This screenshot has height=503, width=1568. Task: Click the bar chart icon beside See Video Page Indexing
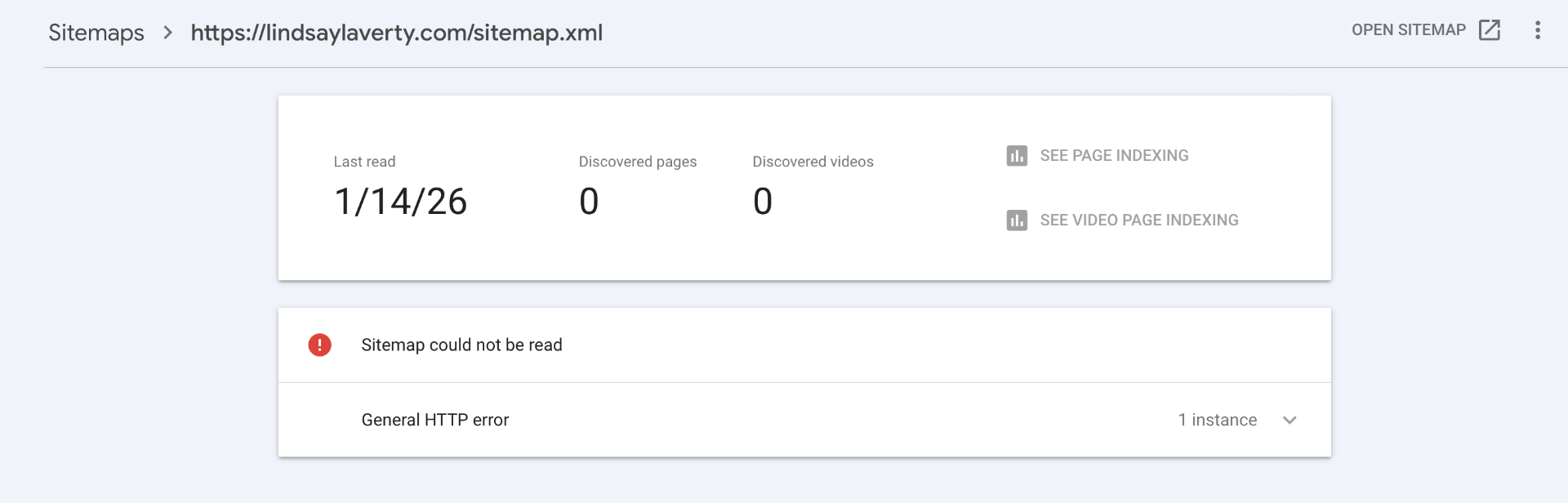(x=1017, y=220)
